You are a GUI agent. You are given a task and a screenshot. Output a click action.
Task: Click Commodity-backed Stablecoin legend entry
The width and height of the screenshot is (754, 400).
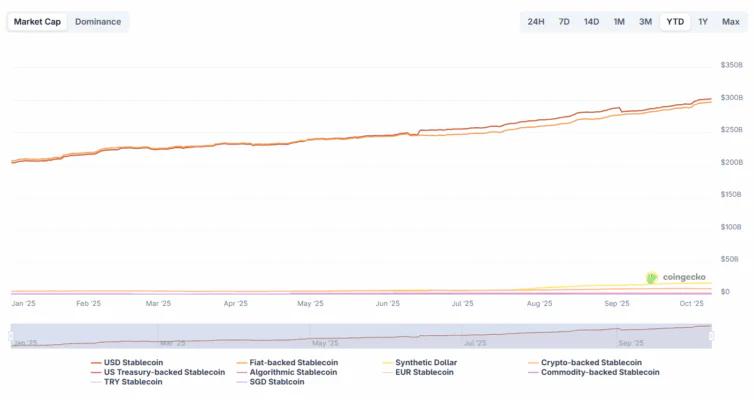click(x=599, y=372)
